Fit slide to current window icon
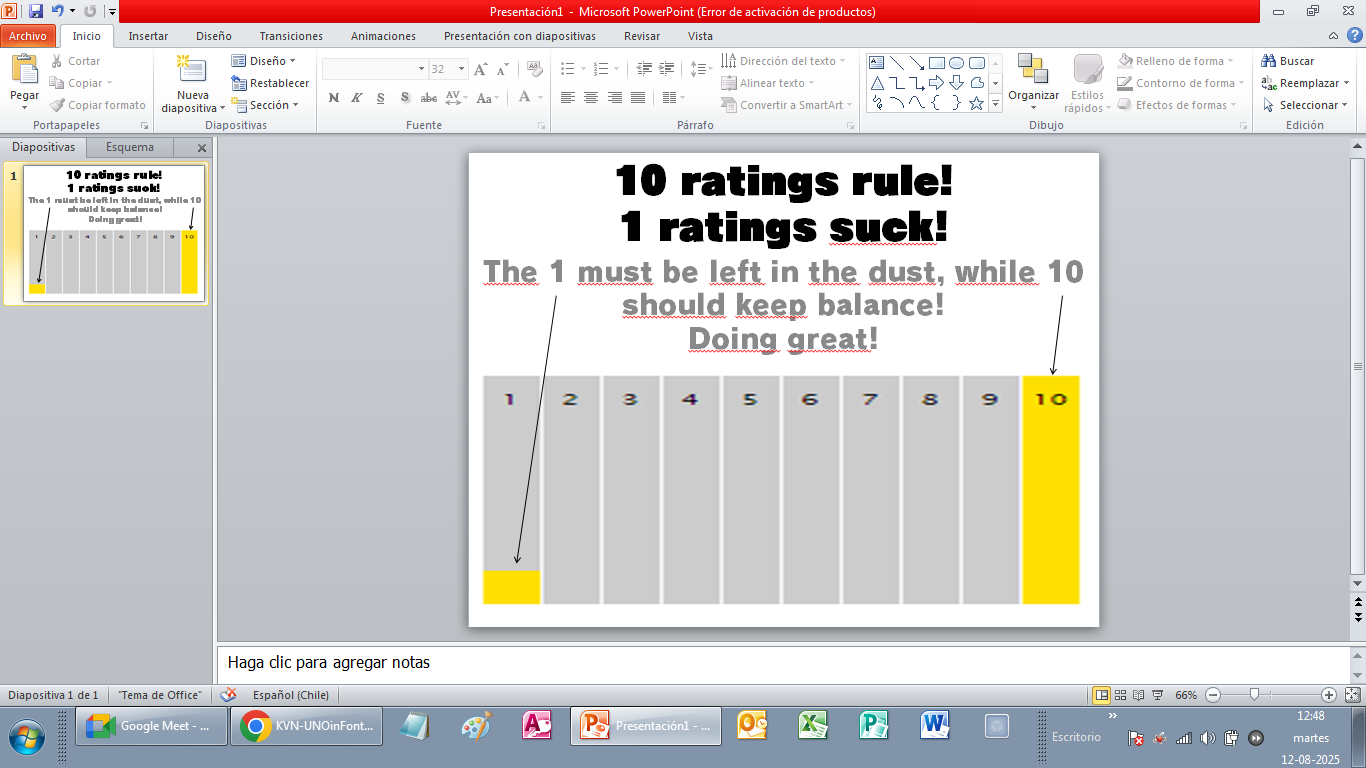The height and width of the screenshot is (768, 1366). click(1352, 695)
